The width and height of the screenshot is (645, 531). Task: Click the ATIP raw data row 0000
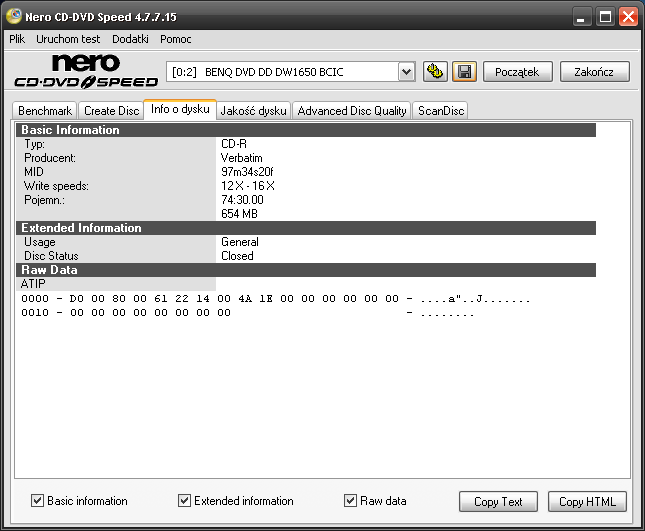click(275, 299)
